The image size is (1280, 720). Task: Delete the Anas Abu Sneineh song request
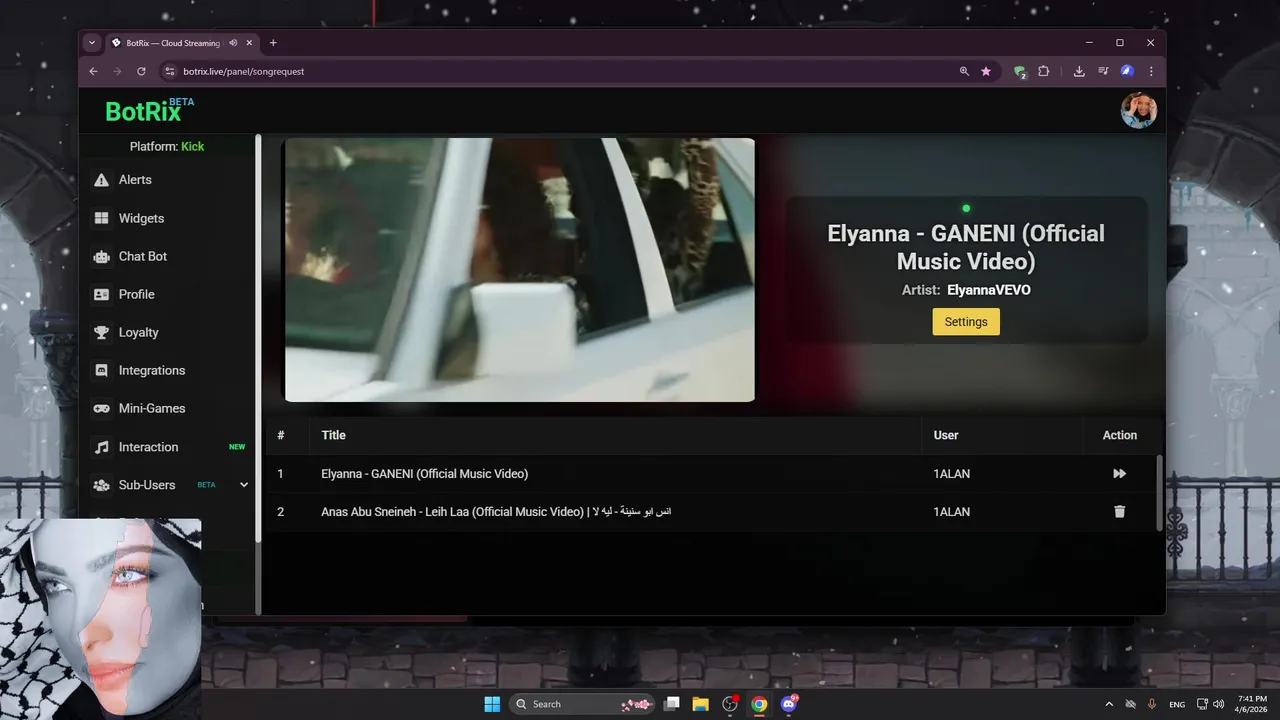point(1119,512)
